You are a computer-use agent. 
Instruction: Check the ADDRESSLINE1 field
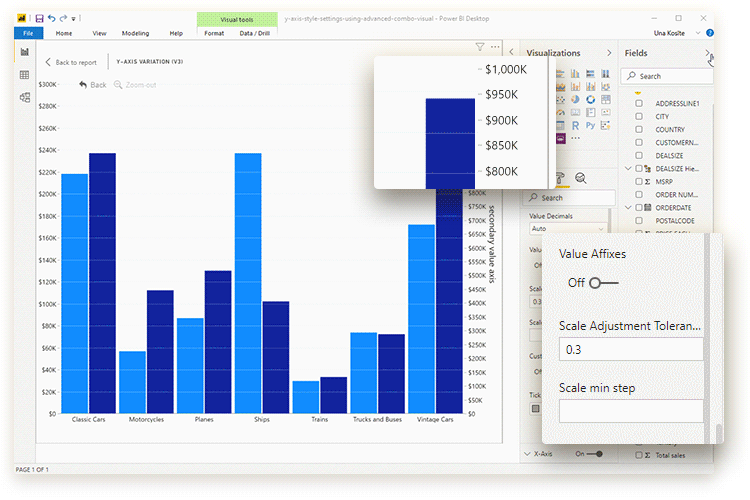[x=639, y=103]
